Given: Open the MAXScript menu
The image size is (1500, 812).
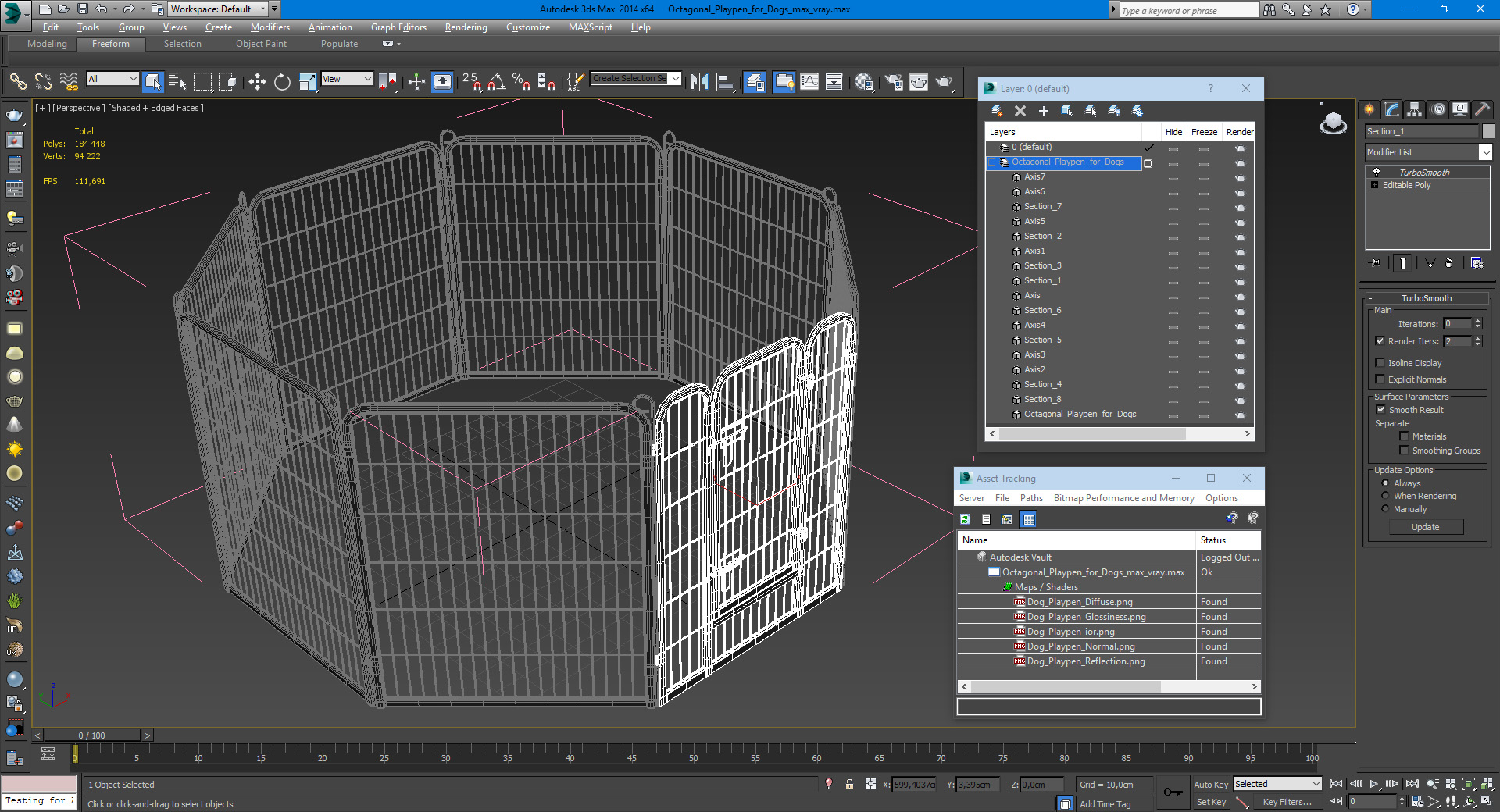Looking at the screenshot, I should coord(590,27).
